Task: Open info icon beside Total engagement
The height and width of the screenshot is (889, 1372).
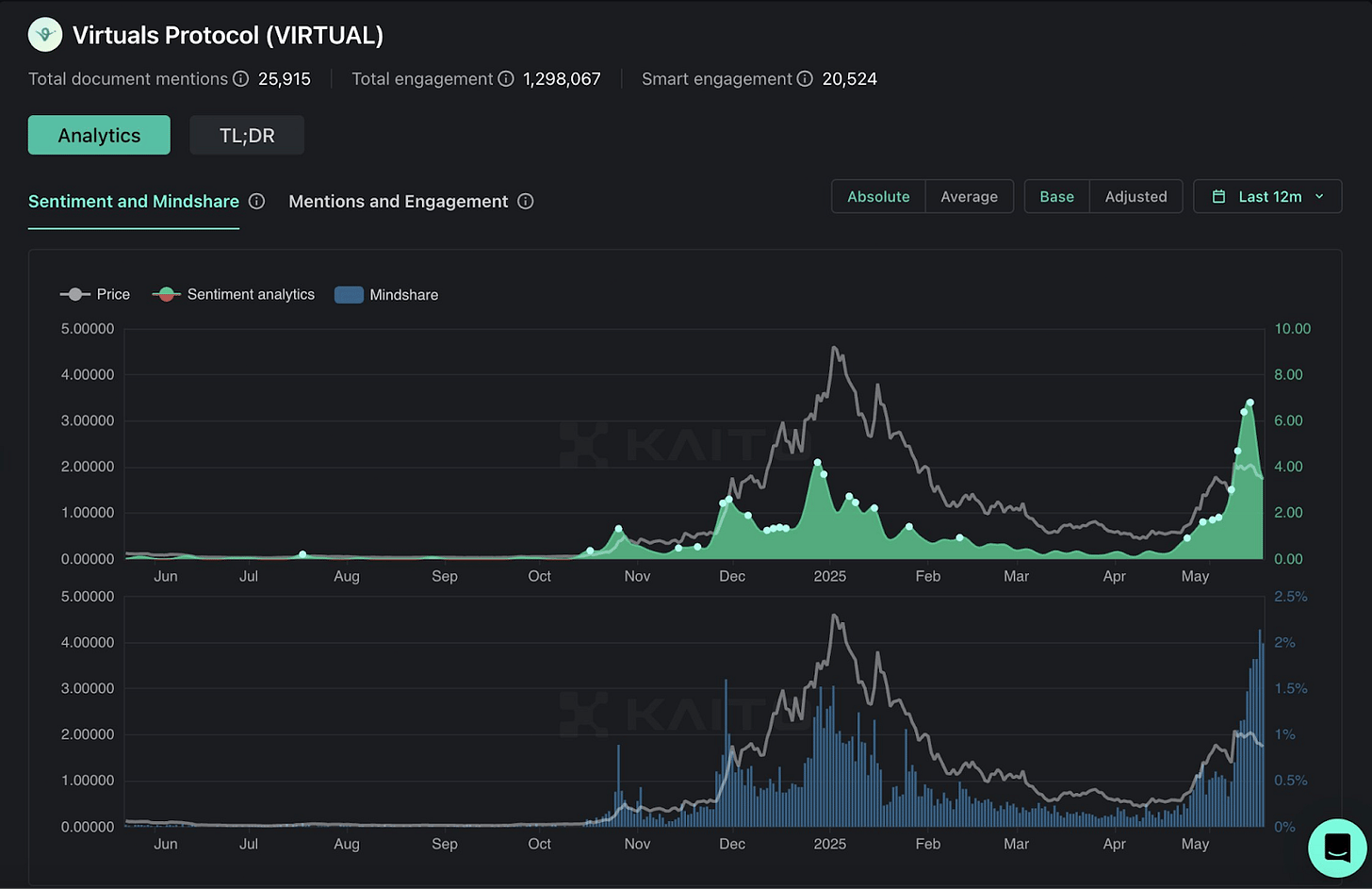Action: (x=506, y=79)
